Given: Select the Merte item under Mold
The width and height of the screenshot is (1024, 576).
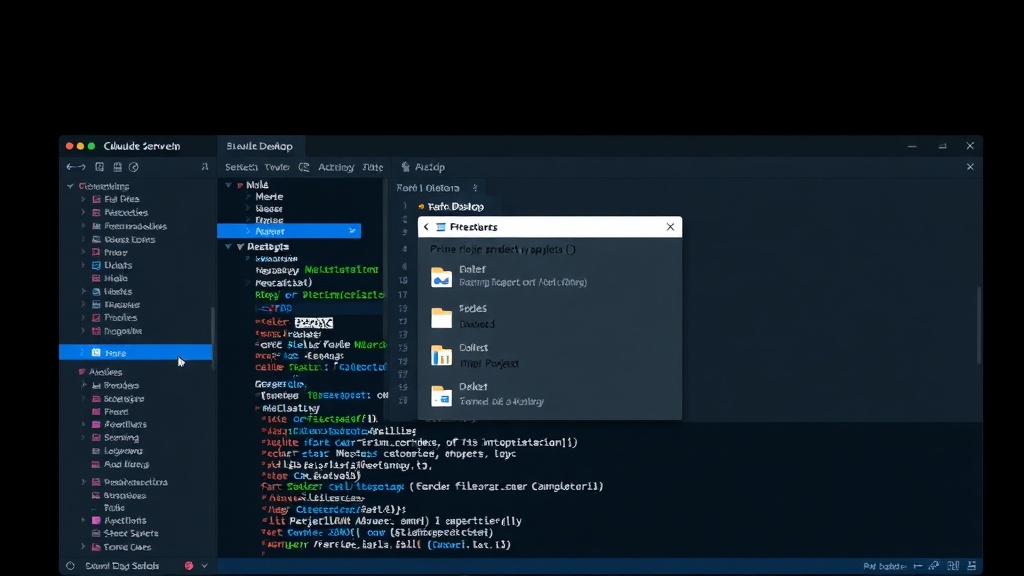Looking at the screenshot, I should 269,197.
